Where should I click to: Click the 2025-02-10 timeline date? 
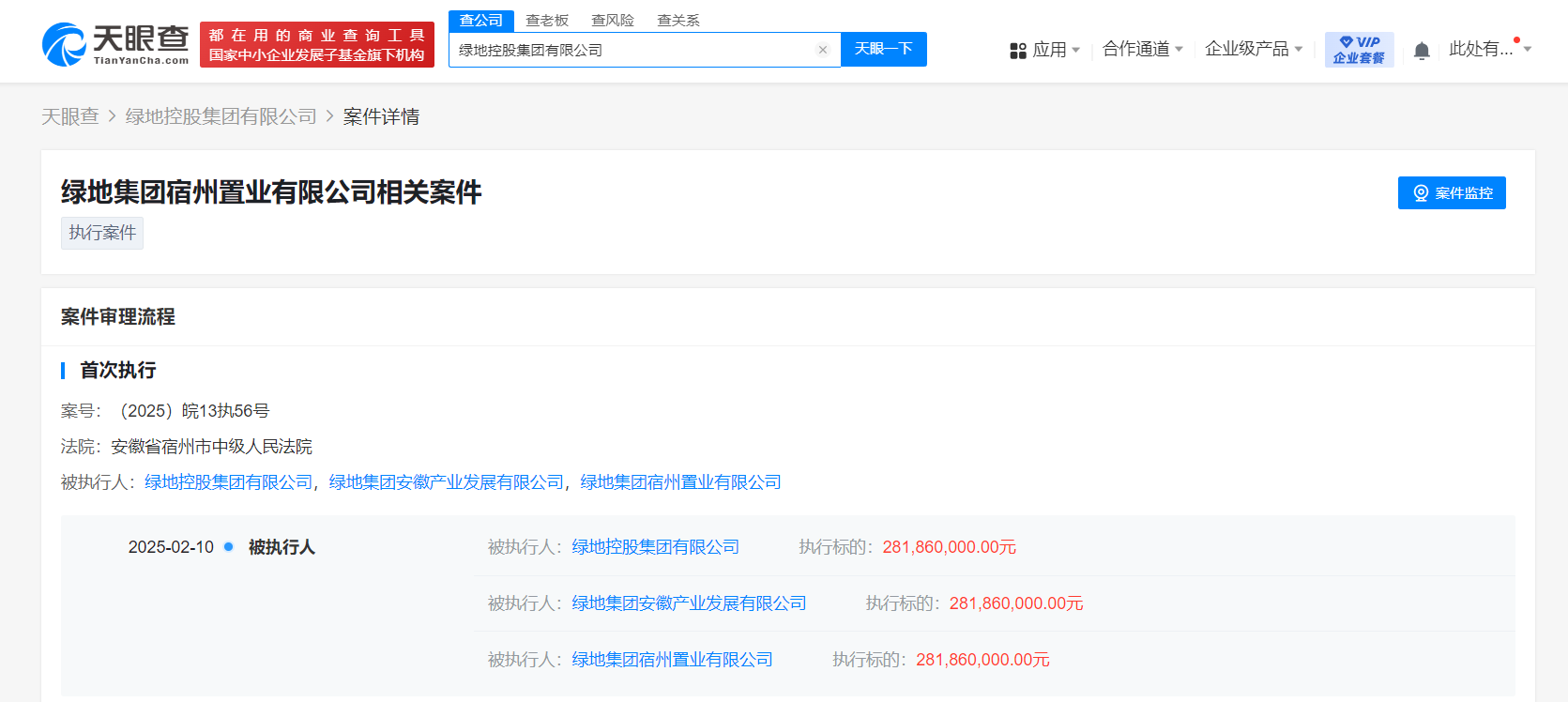click(x=171, y=547)
